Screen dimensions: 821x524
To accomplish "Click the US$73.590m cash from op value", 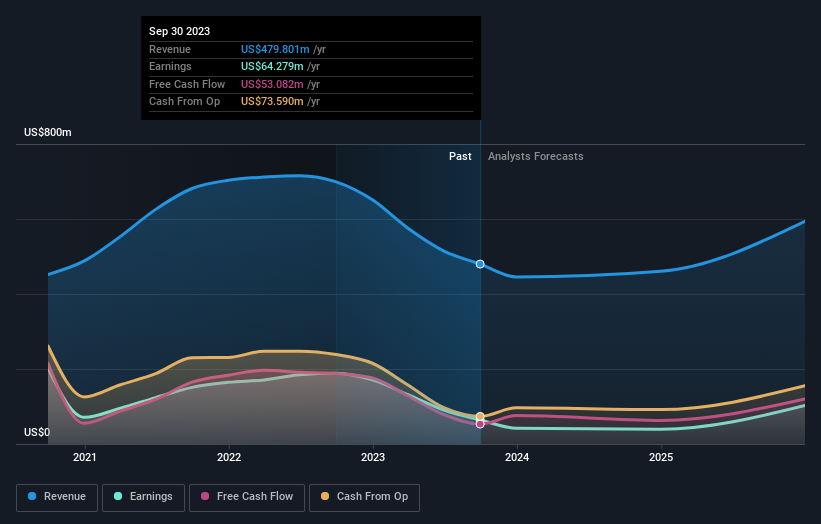I will point(272,102).
